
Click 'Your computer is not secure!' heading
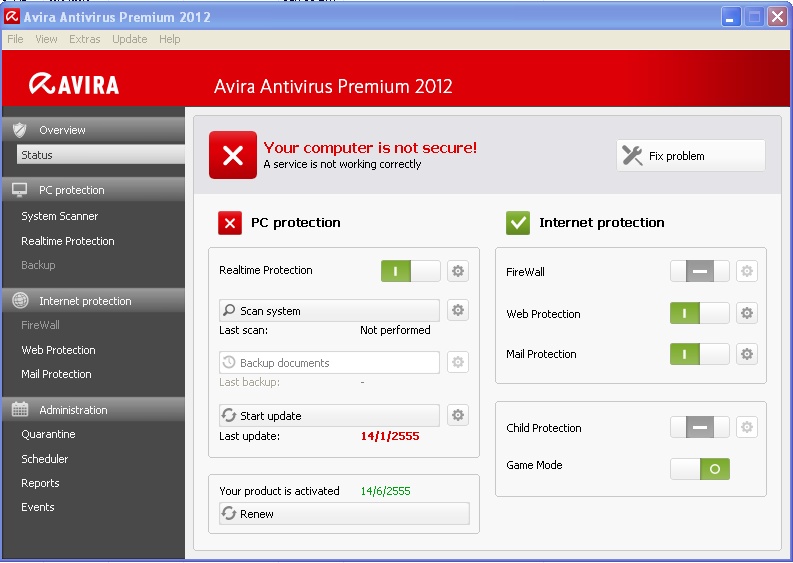pos(370,147)
